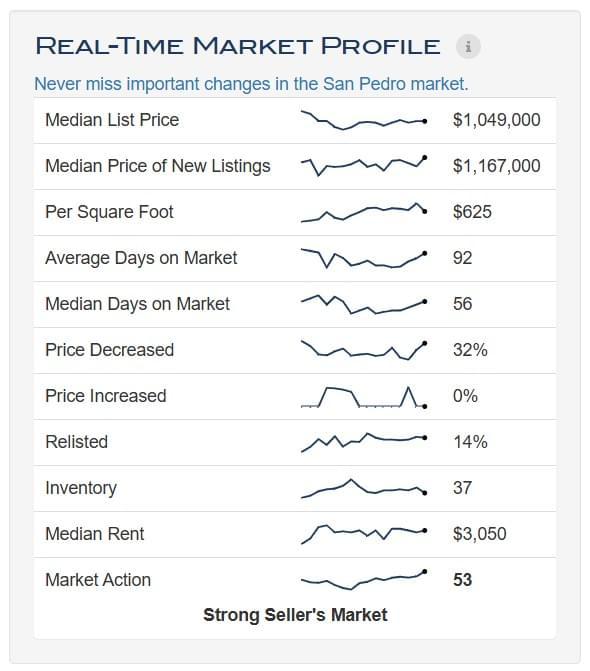This screenshot has height=671, width=590.
Task: Click the Strong Seller's Market label
Action: tap(295, 615)
